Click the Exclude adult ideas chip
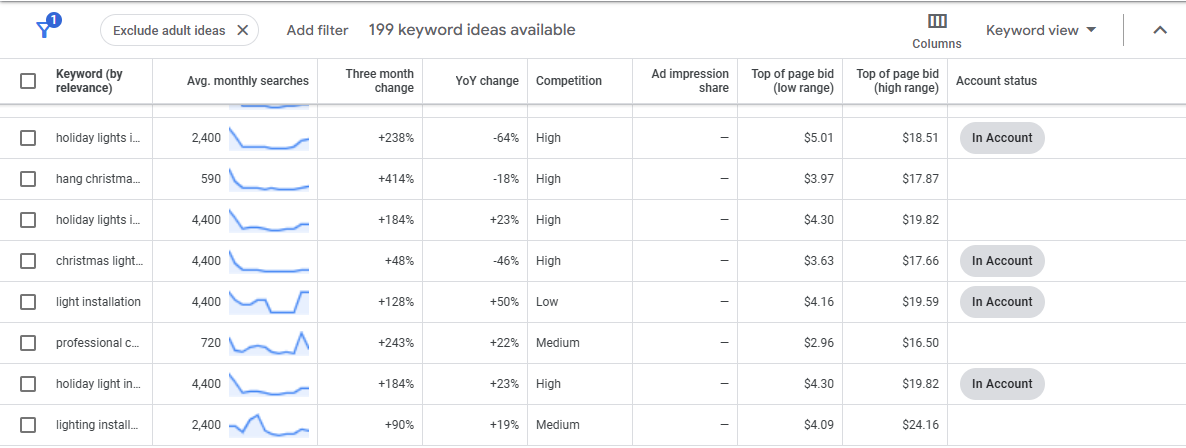The height and width of the screenshot is (448, 1186). pos(169,30)
